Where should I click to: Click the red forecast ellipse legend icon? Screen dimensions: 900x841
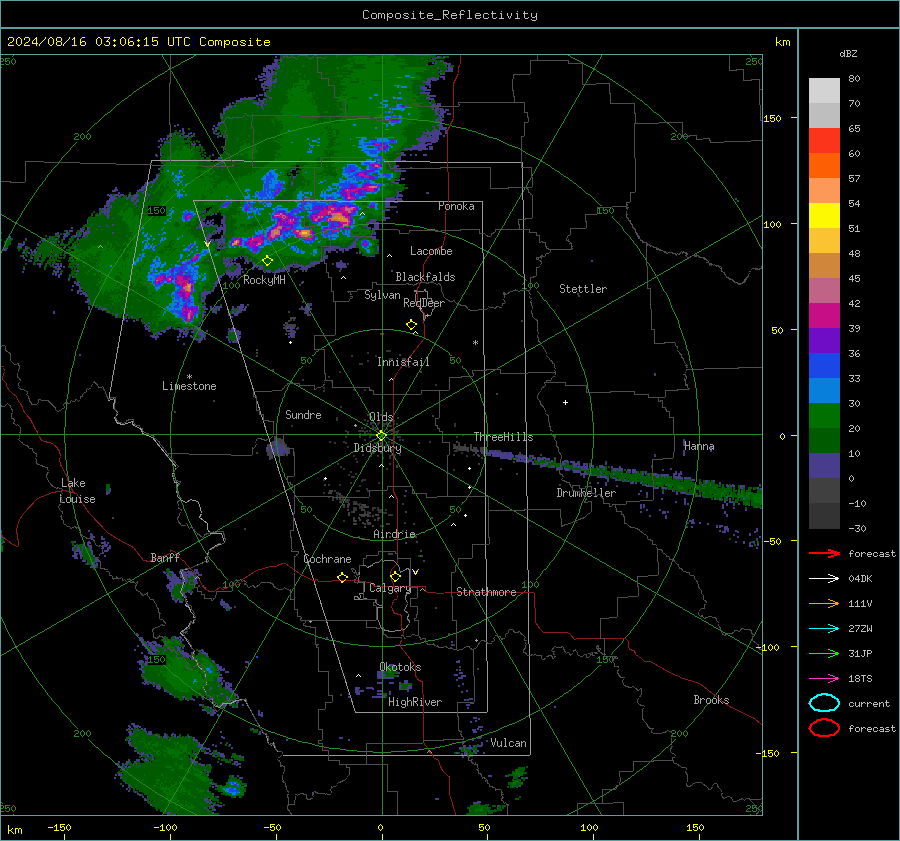pos(824,728)
